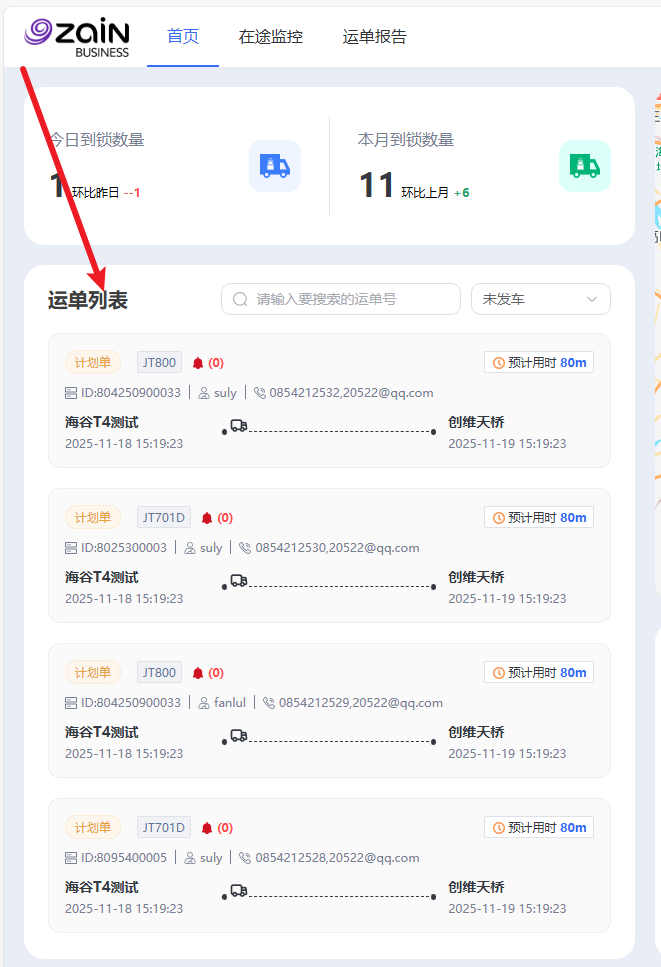The height and width of the screenshot is (967, 661).
Task: Click user icon beside fanlul
Action: pos(204,703)
